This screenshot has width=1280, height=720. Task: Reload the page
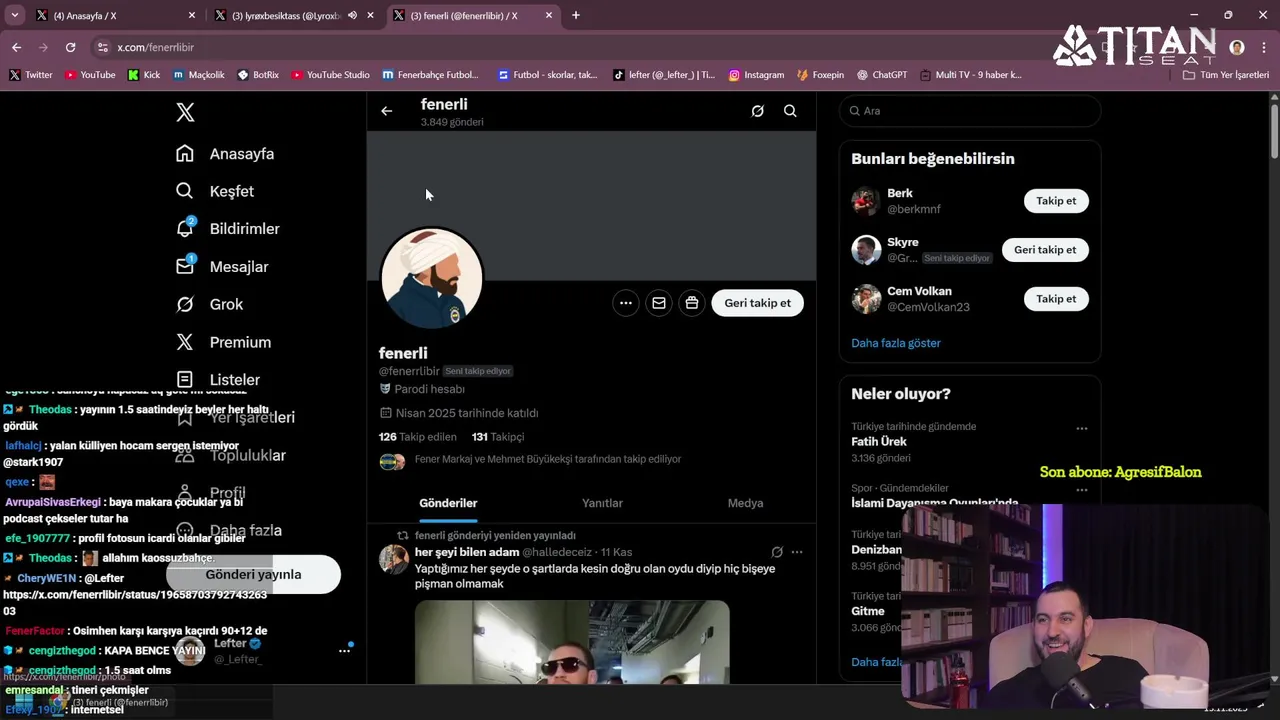click(x=70, y=47)
